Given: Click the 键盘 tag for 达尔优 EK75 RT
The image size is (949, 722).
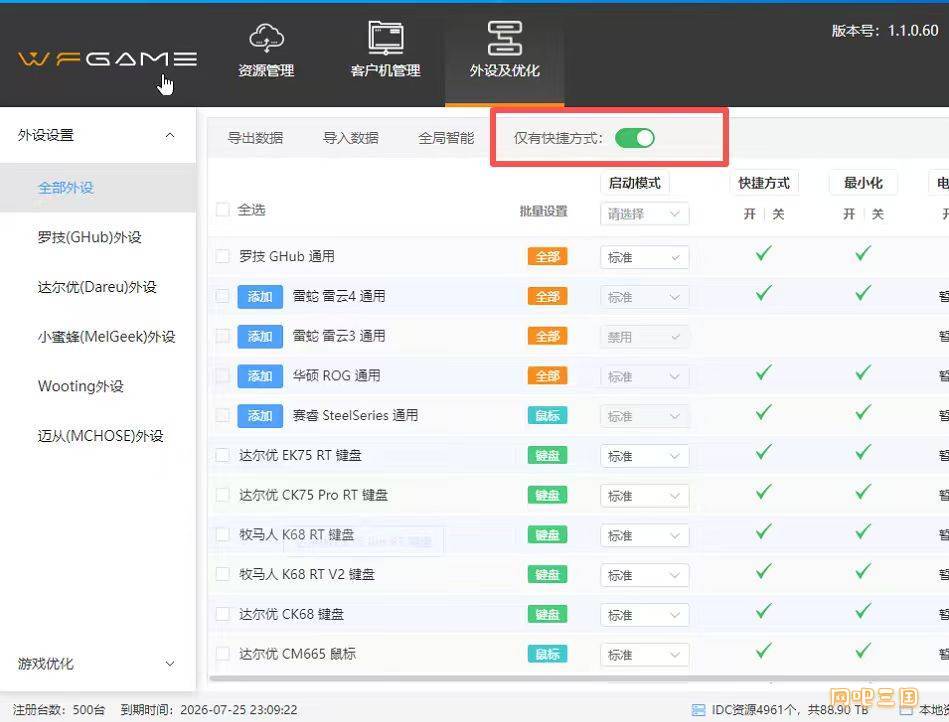Looking at the screenshot, I should click(x=547, y=456).
